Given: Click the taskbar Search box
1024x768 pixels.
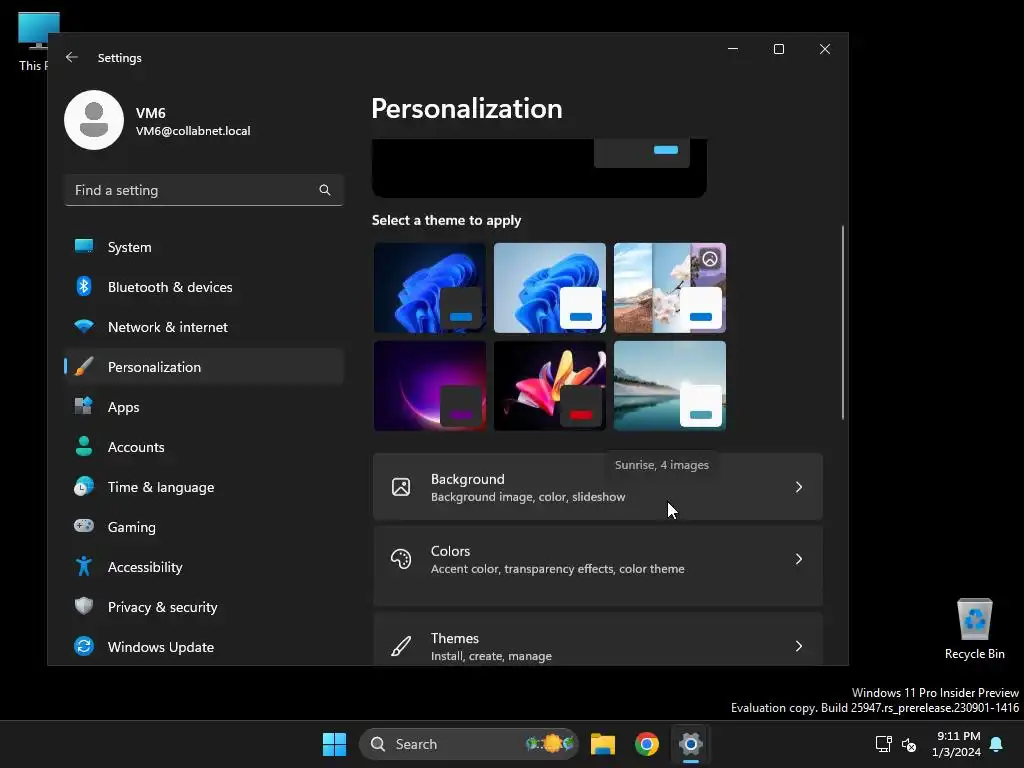Looking at the screenshot, I should tap(468, 744).
